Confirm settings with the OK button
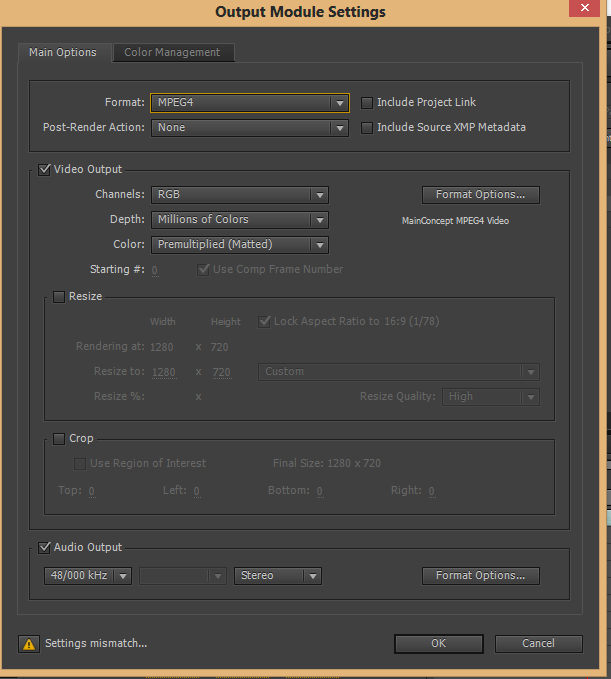The width and height of the screenshot is (611, 679). tap(439, 644)
